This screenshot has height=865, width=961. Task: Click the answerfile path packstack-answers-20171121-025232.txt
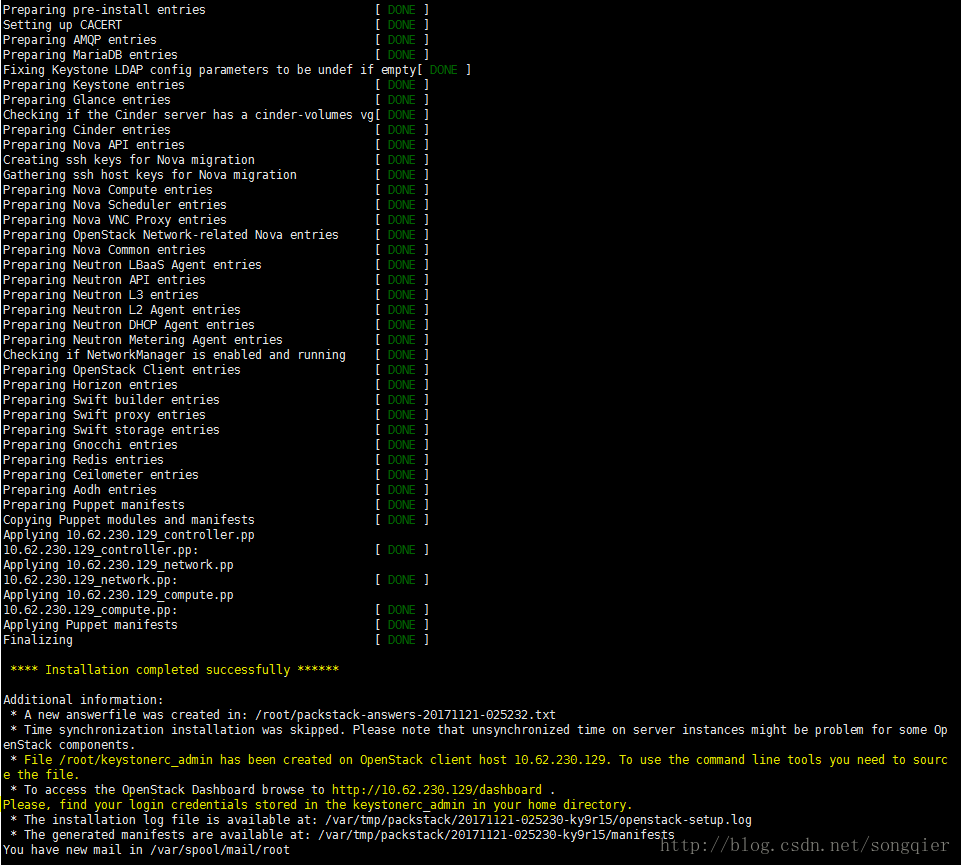click(x=405, y=715)
